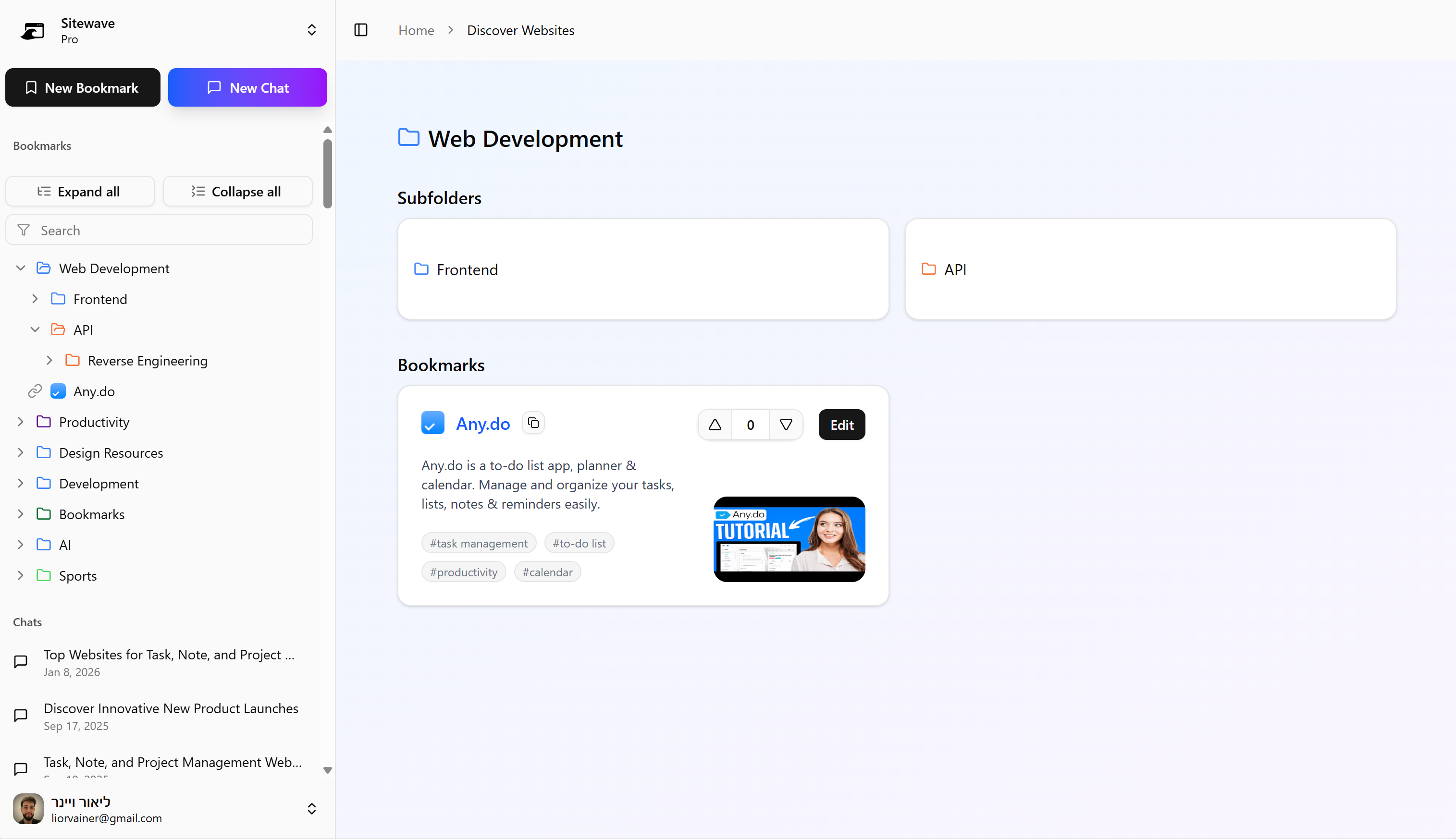Open the Any.do tutorial thumbnail
The width and height of the screenshot is (1456, 839).
[x=789, y=539]
